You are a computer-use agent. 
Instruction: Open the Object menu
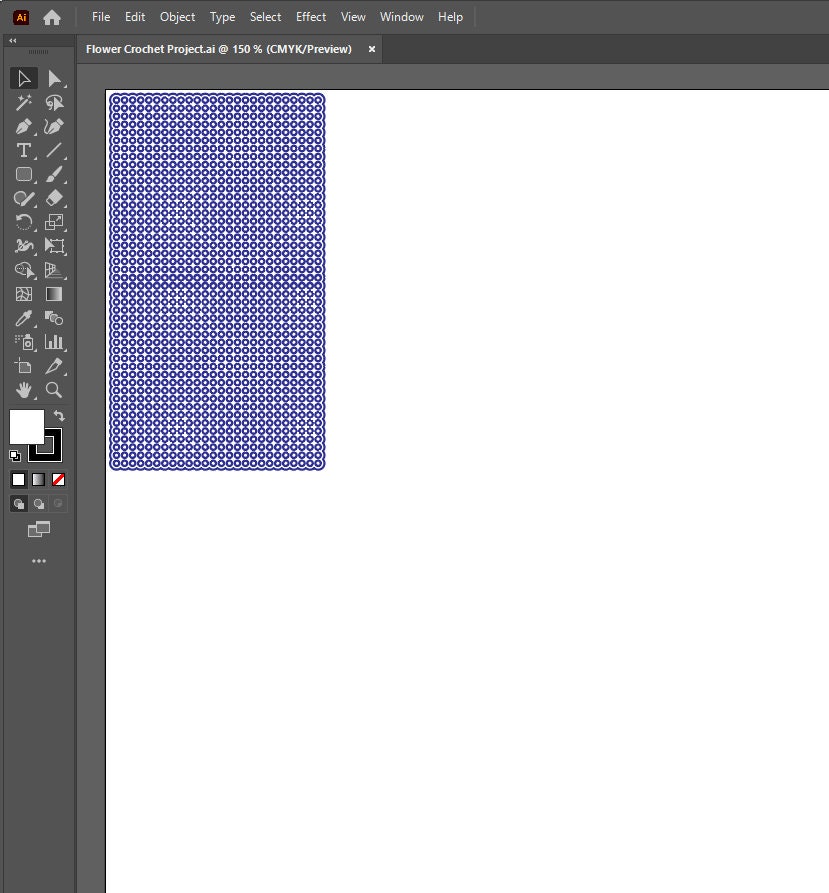[177, 17]
